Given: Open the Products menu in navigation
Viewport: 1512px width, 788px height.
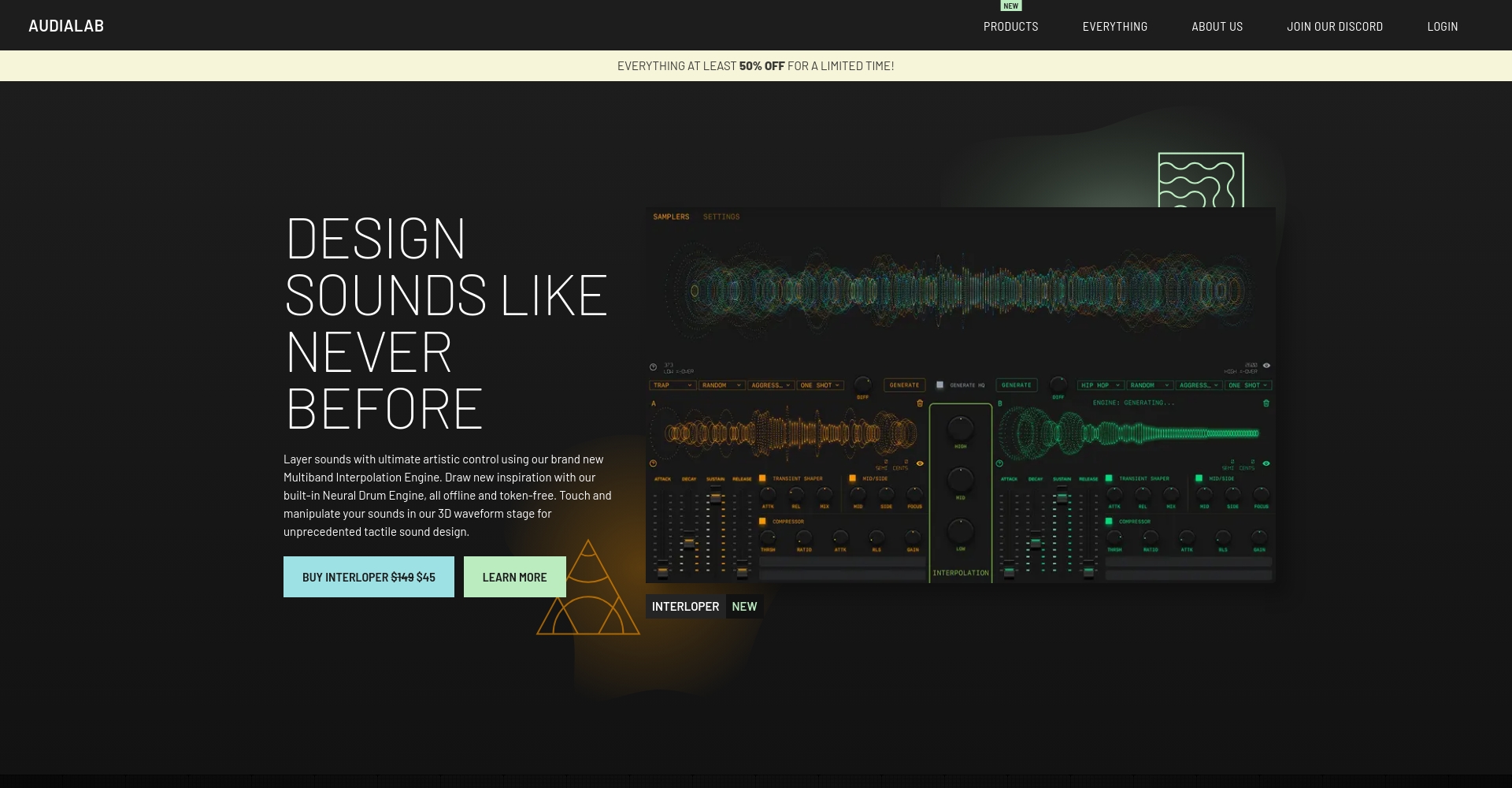Looking at the screenshot, I should click(x=1010, y=27).
